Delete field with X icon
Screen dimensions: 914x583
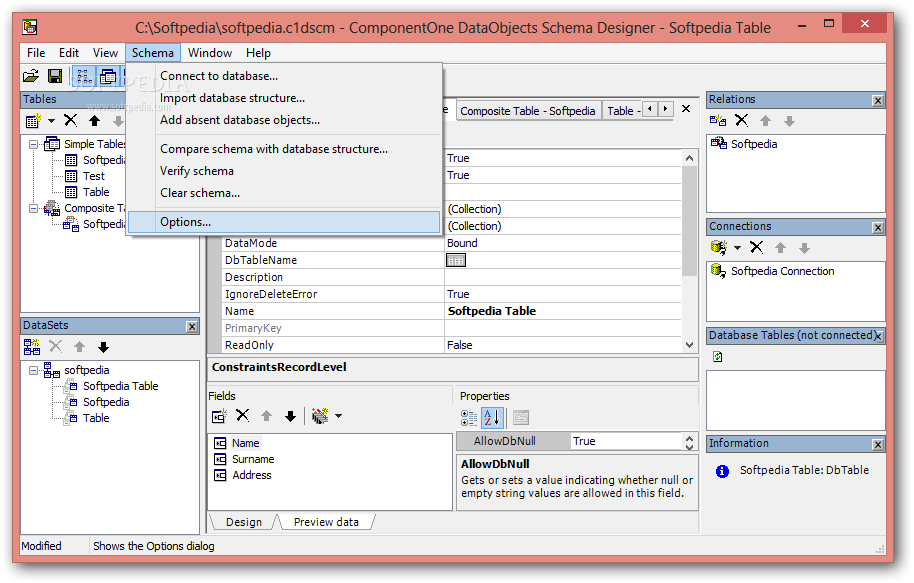coord(242,416)
